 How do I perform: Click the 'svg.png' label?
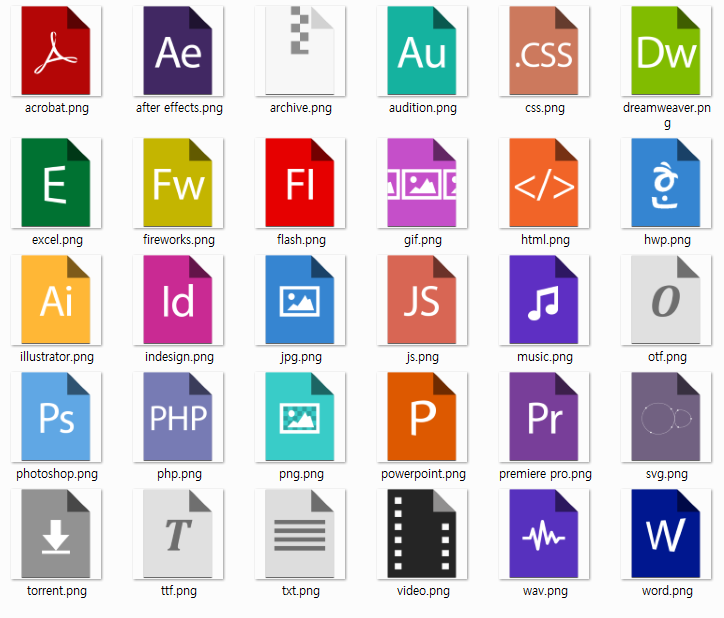point(667,474)
